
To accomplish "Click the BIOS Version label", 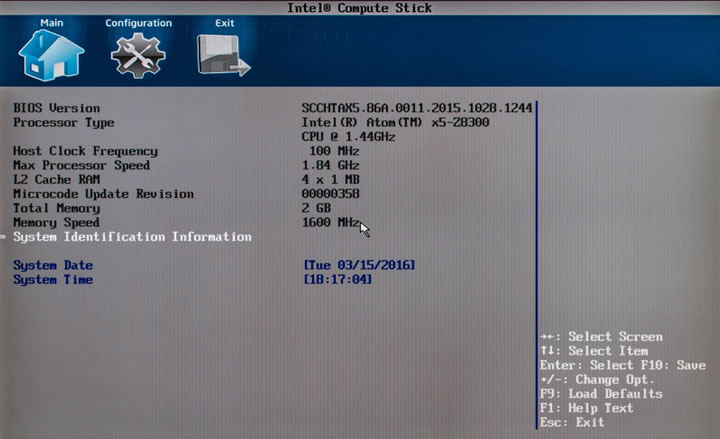I will (x=56, y=108).
